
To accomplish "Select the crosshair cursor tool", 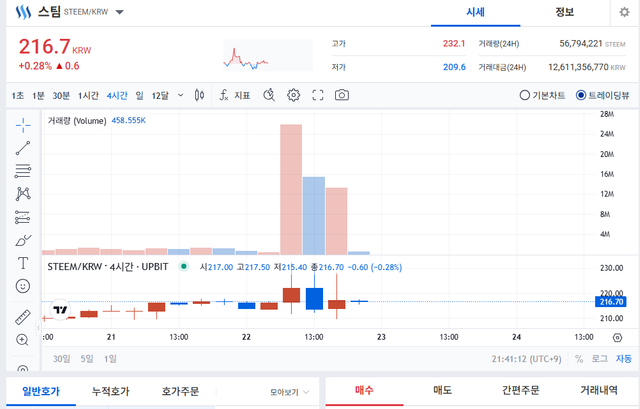I will pyautogui.click(x=23, y=125).
